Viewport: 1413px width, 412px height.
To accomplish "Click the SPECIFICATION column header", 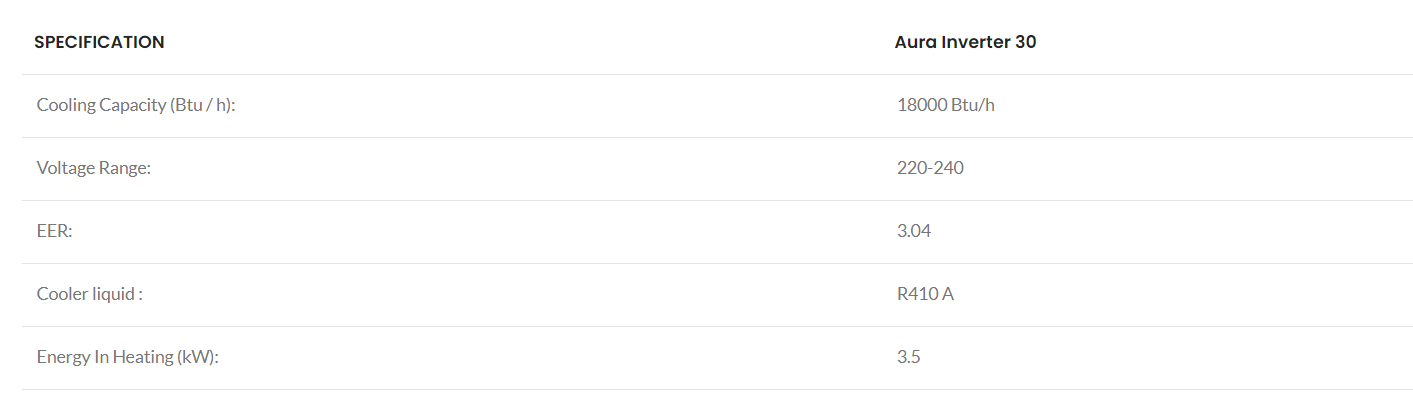I will (99, 42).
